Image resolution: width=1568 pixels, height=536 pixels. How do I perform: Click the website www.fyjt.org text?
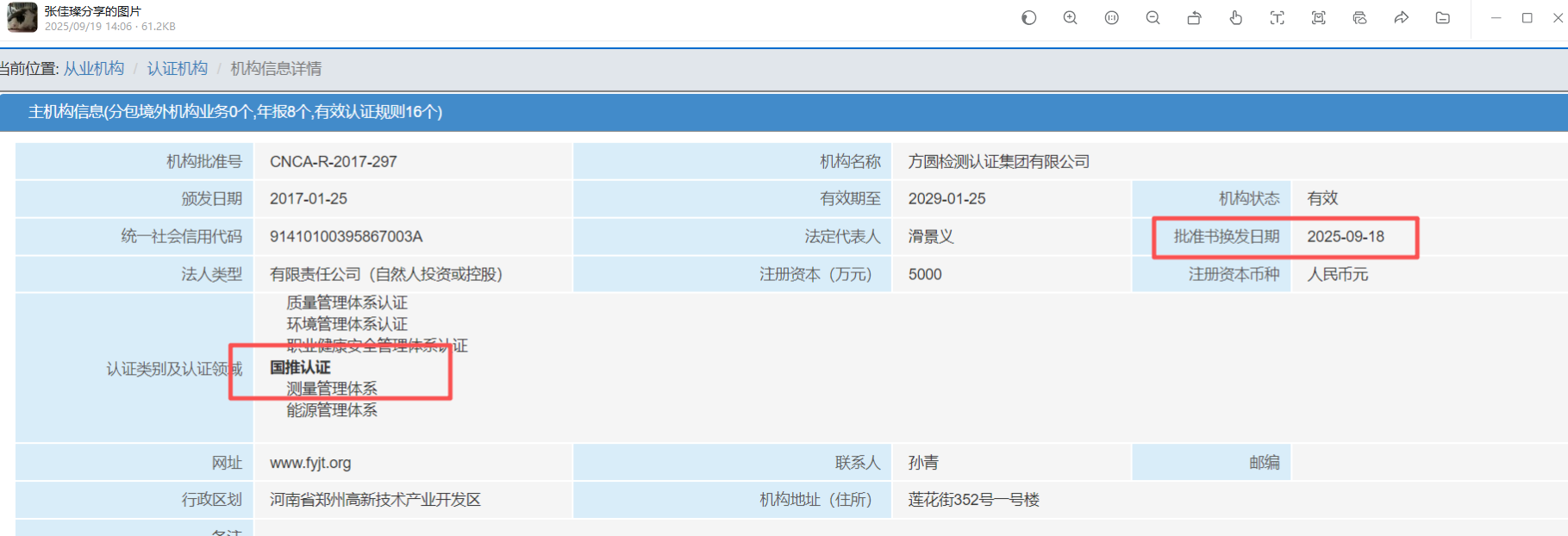(x=310, y=463)
